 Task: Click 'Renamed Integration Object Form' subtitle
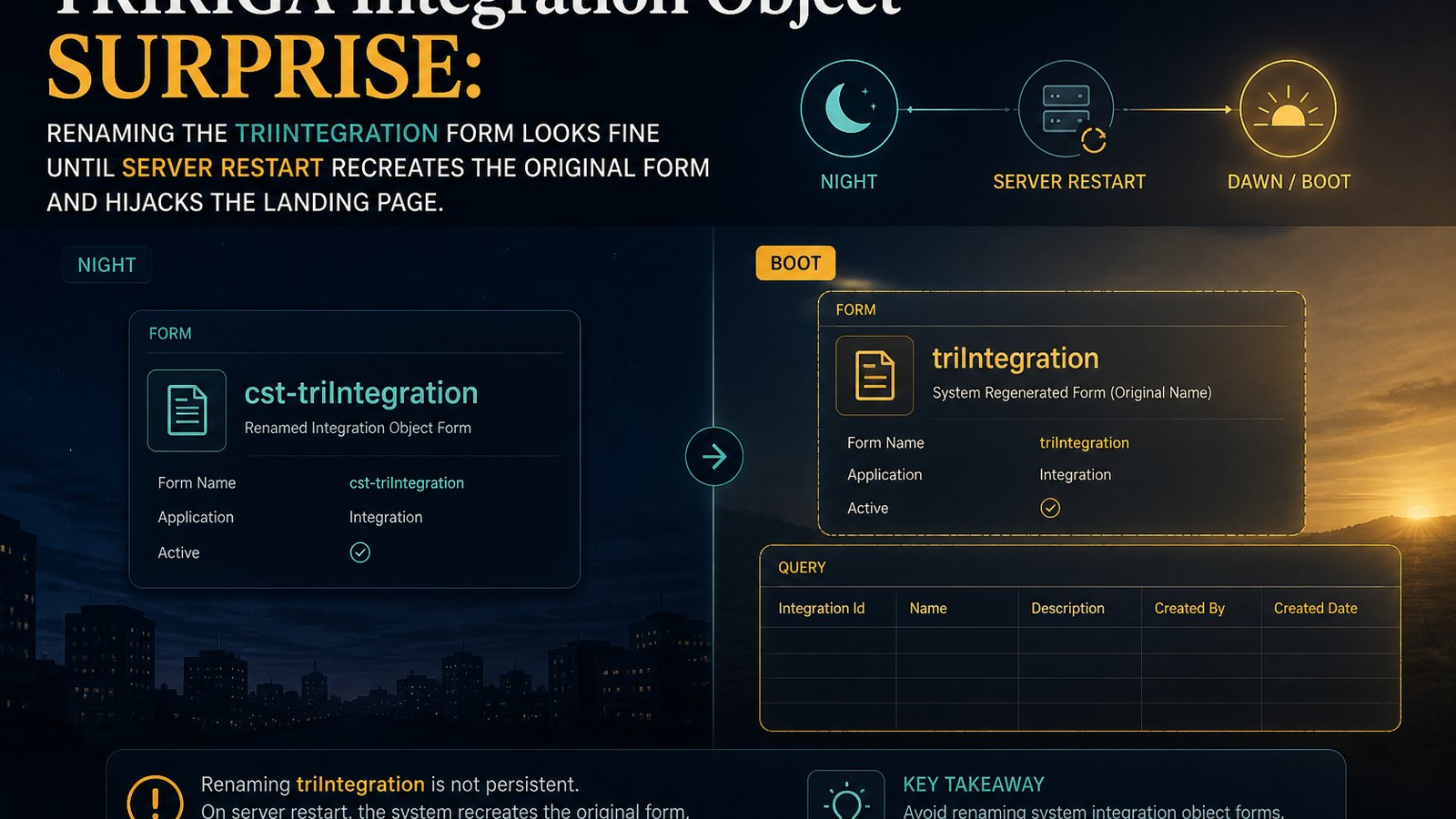coord(358,428)
